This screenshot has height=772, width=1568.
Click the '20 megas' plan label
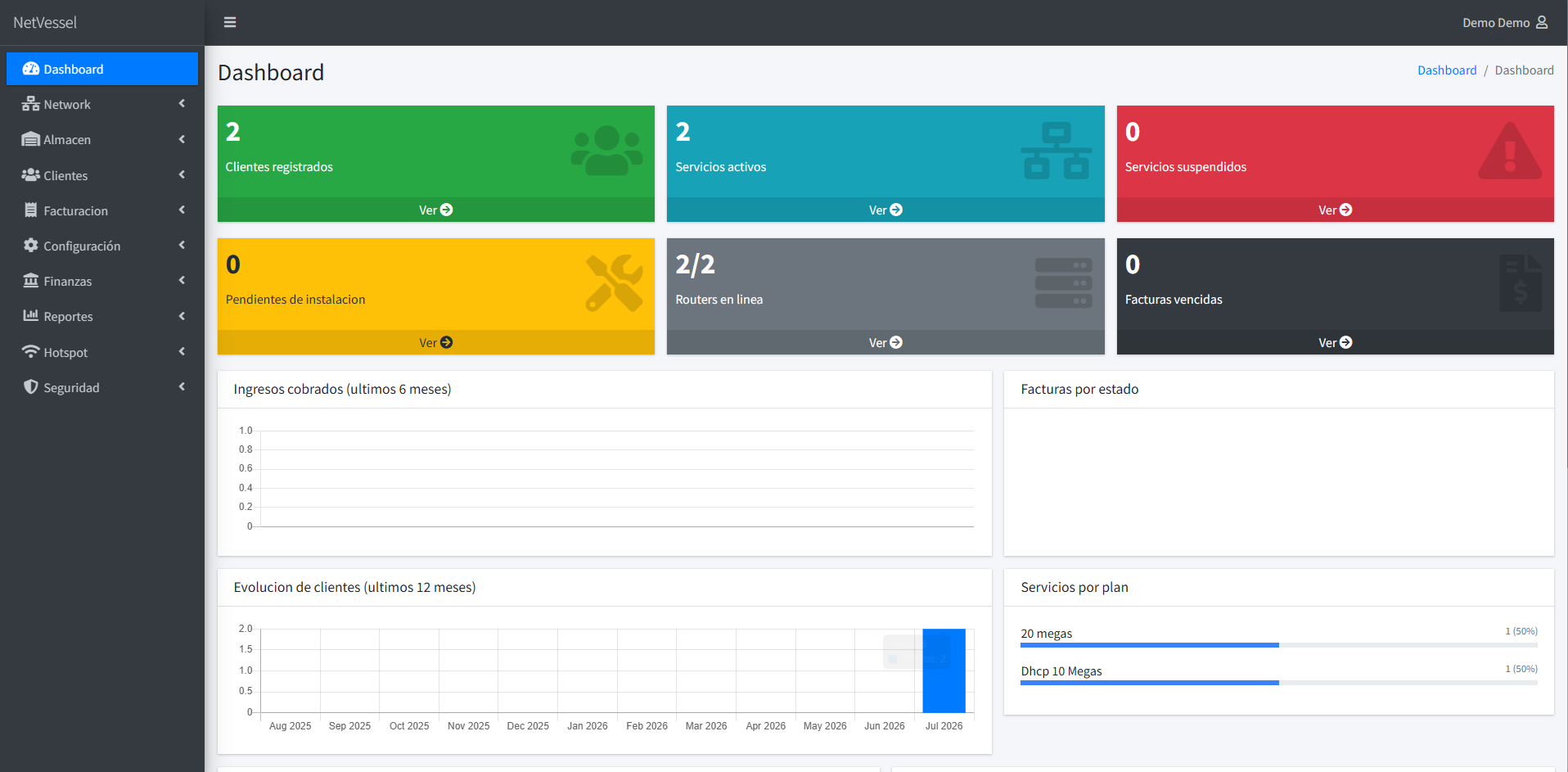click(x=1046, y=634)
